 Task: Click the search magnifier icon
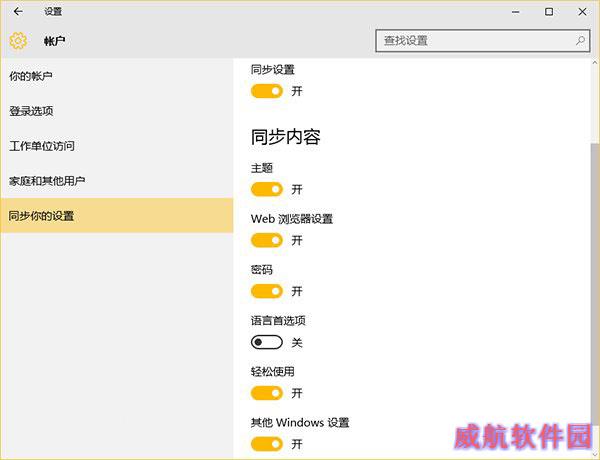click(580, 41)
